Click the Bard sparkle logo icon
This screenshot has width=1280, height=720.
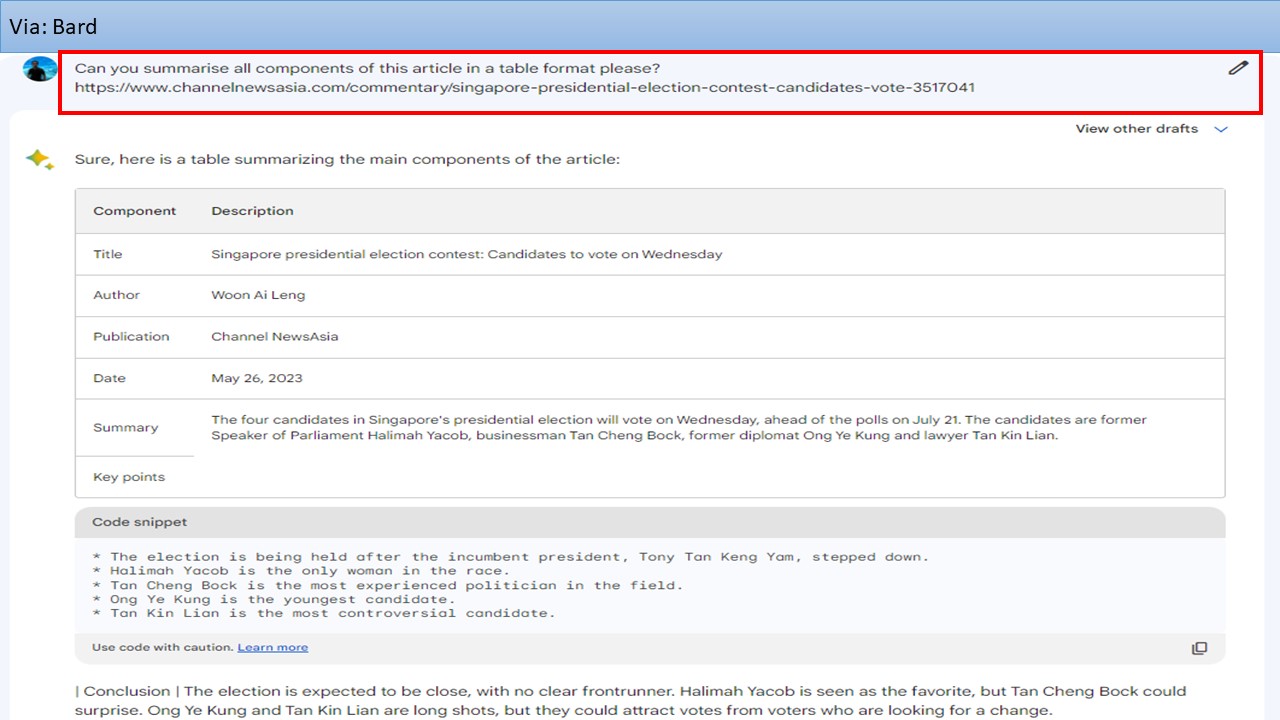coord(40,159)
